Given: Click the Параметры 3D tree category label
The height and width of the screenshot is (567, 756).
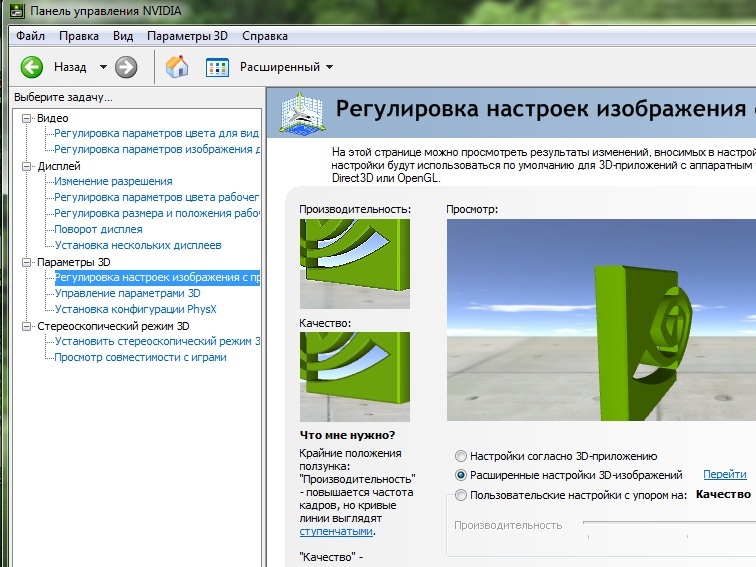Looking at the screenshot, I should point(74,262).
